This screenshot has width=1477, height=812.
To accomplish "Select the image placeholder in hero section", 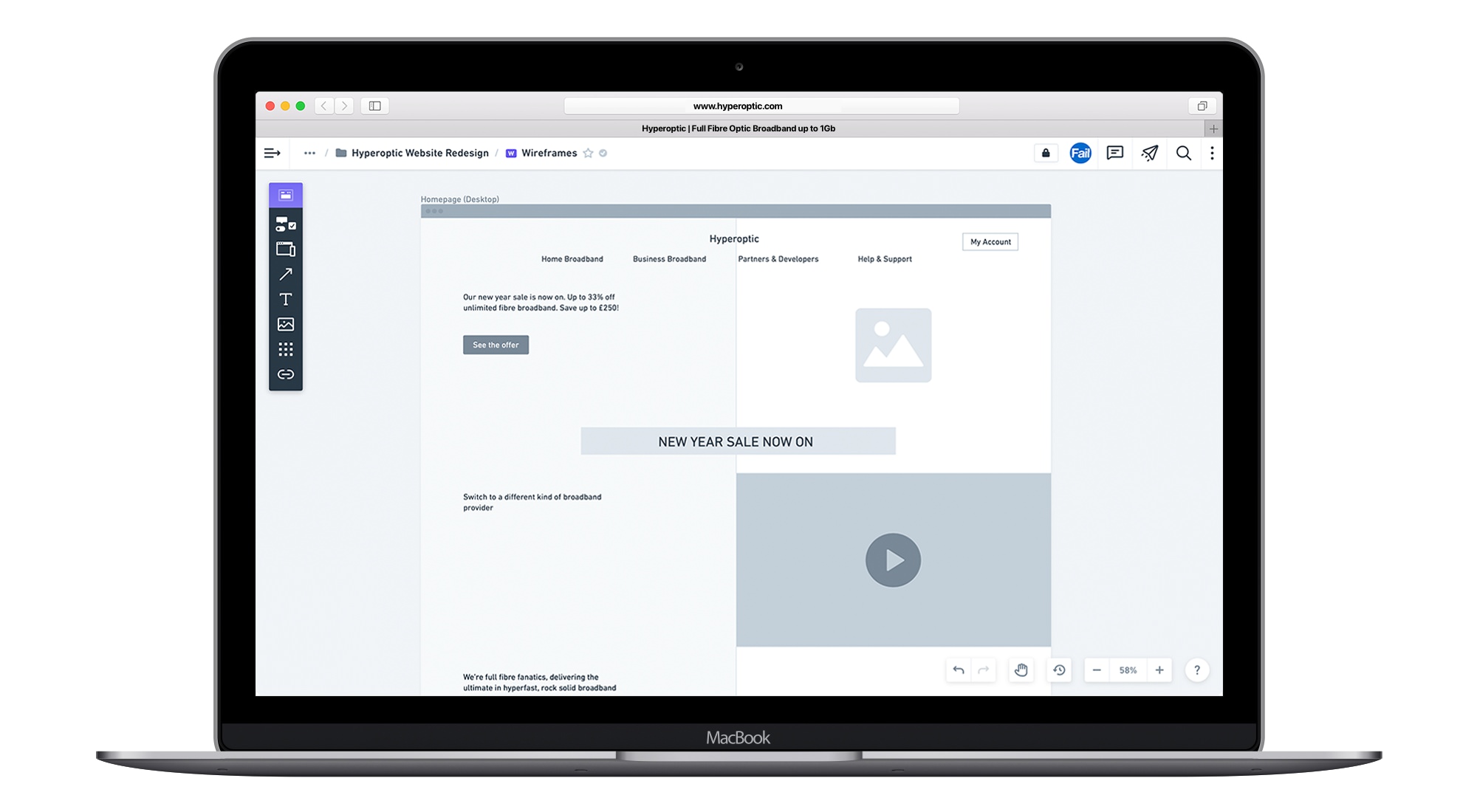I will 894,345.
